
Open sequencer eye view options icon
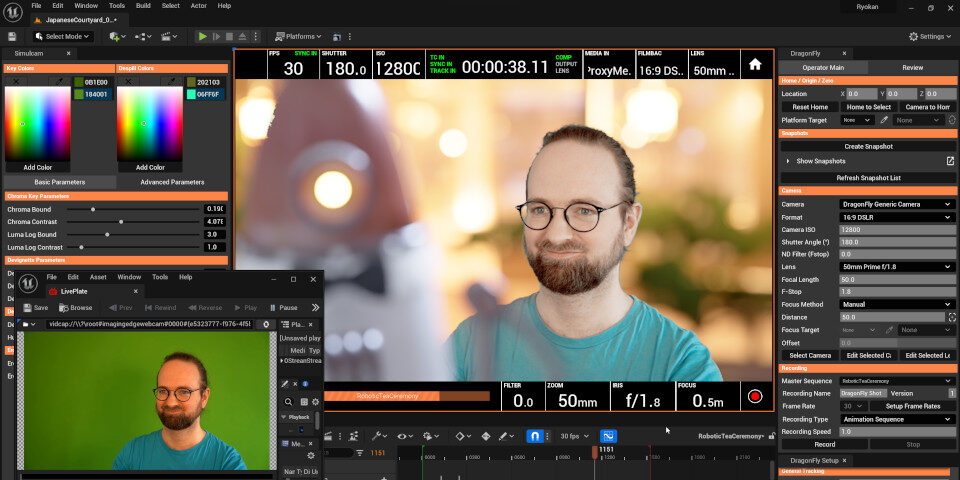(x=405, y=437)
